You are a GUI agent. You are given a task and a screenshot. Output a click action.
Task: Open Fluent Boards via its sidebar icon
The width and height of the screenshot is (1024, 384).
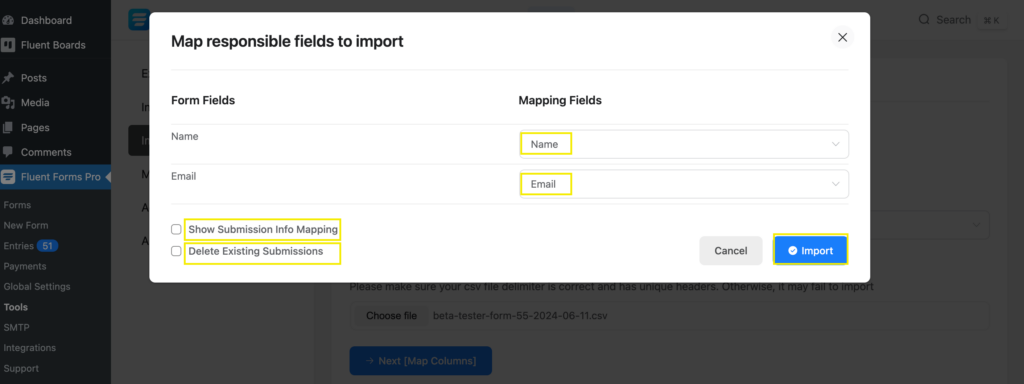pyautogui.click(x=8, y=45)
